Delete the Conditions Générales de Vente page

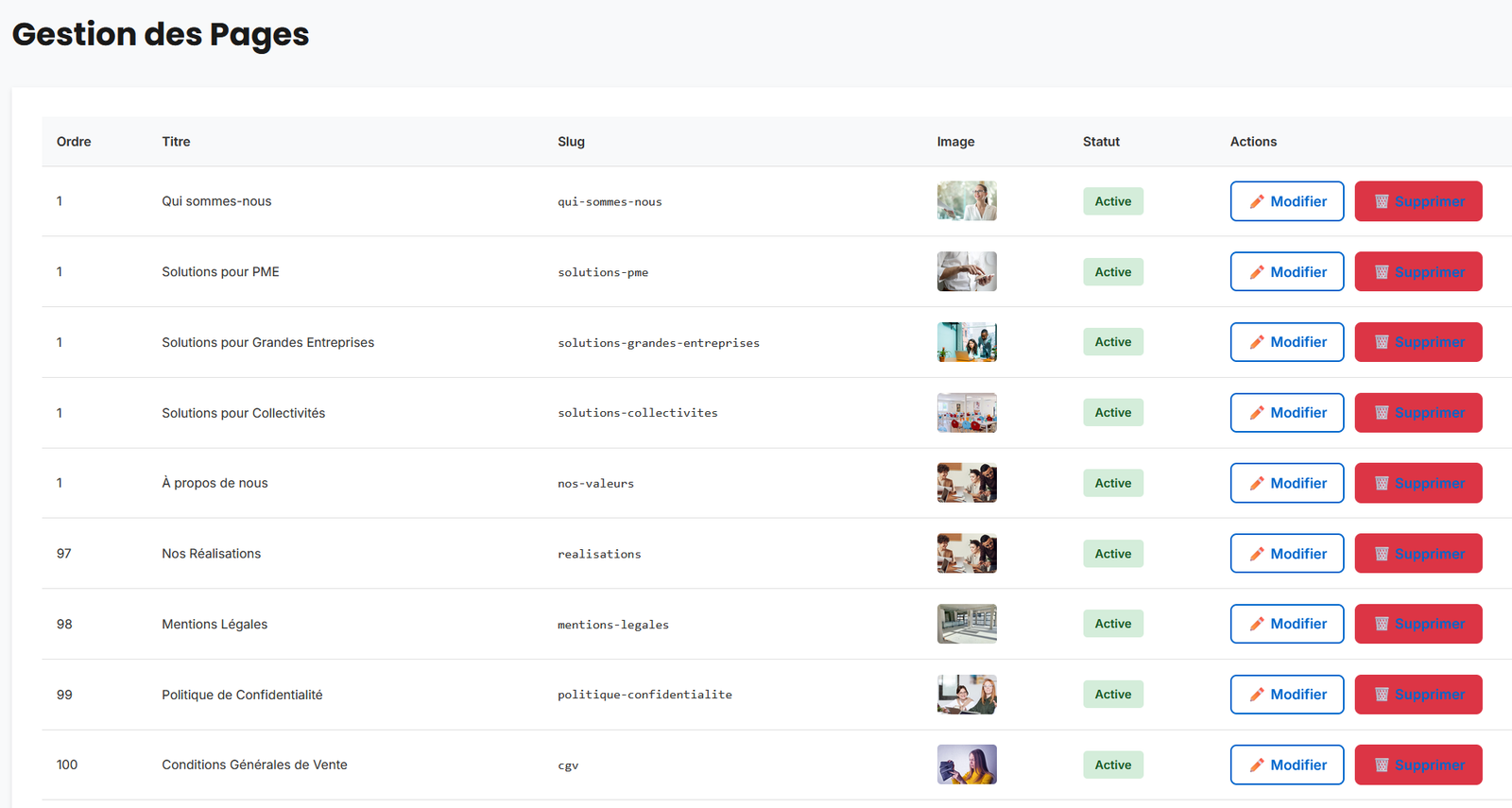coord(1418,765)
